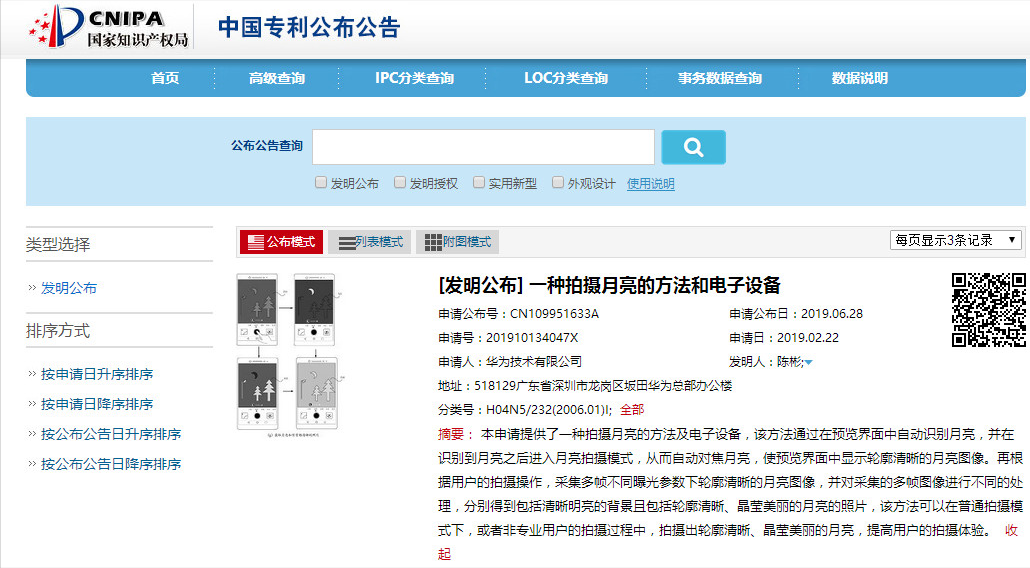Switch to 附图模式 view
The width and height of the screenshot is (1030, 568).
click(x=457, y=242)
